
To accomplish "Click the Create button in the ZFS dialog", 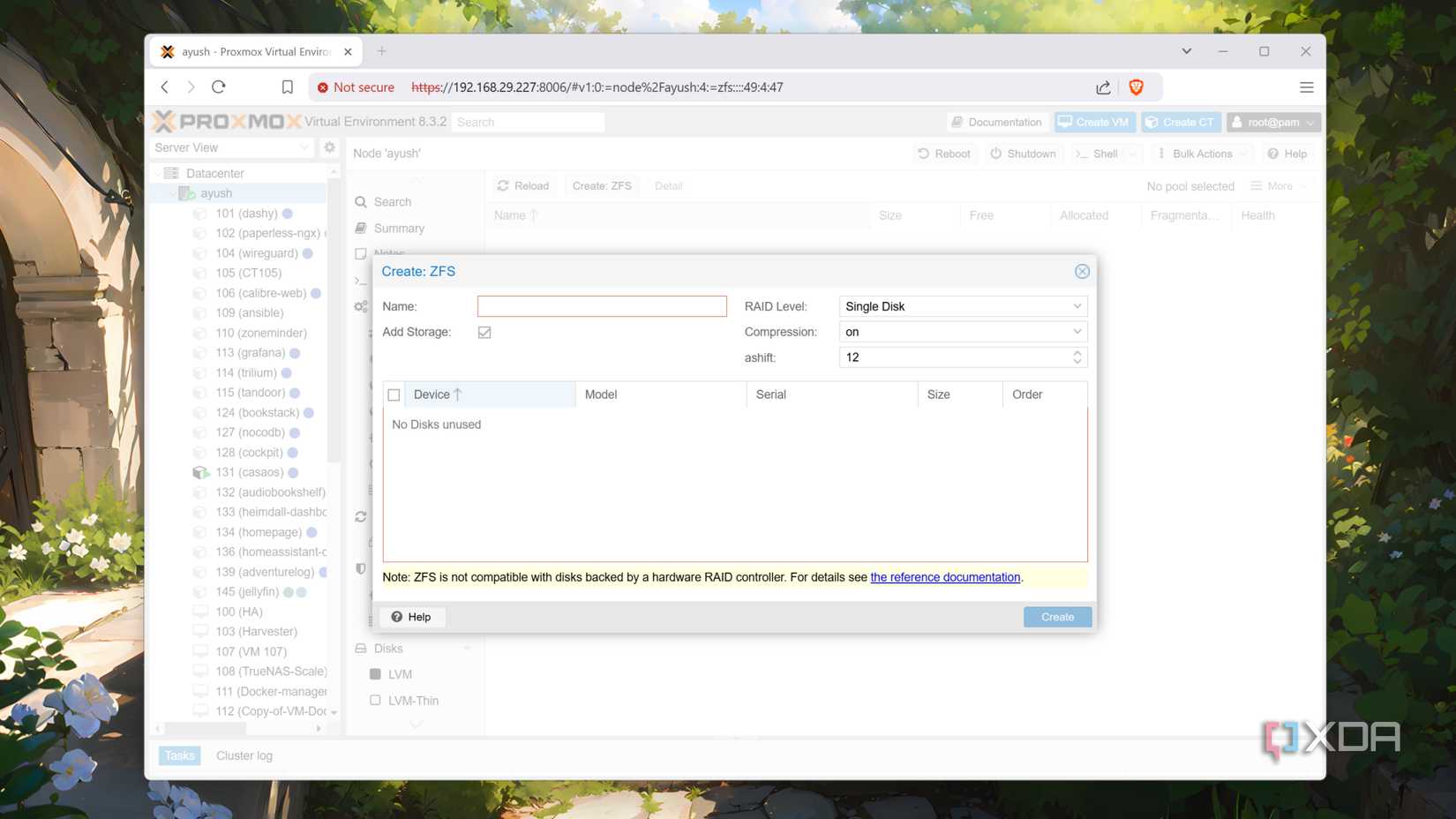I will point(1056,617).
